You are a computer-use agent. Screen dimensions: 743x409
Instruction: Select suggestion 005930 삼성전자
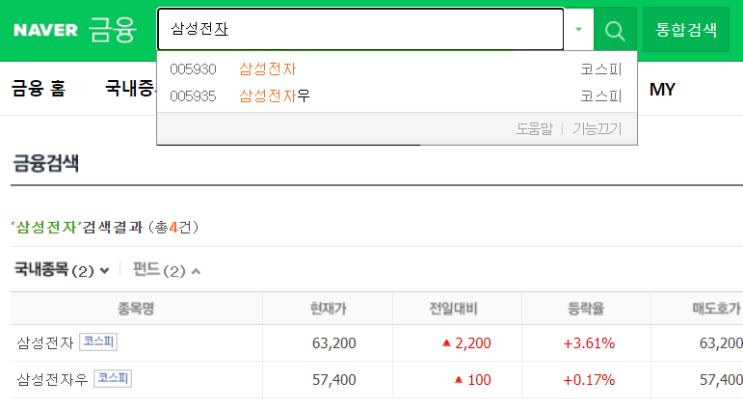click(x=397, y=69)
